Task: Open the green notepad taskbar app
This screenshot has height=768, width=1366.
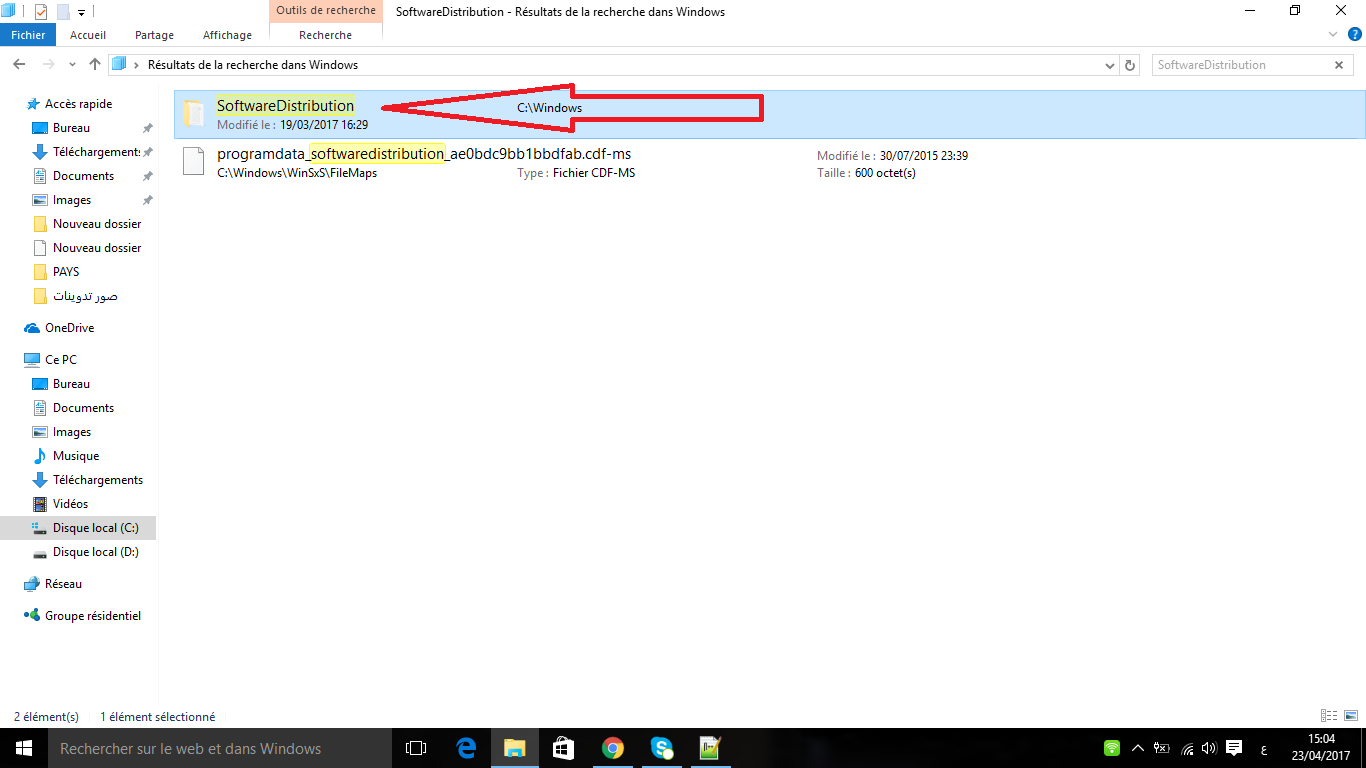Action: [x=711, y=748]
